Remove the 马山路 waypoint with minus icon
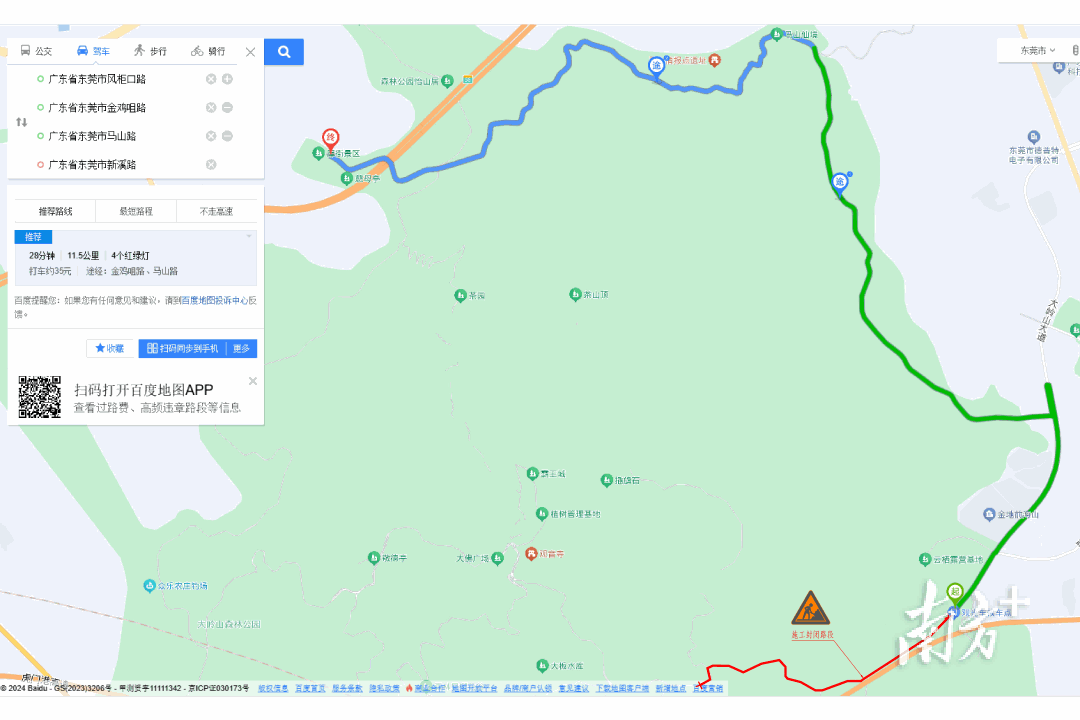This screenshot has height=720, width=1080. coord(227,136)
